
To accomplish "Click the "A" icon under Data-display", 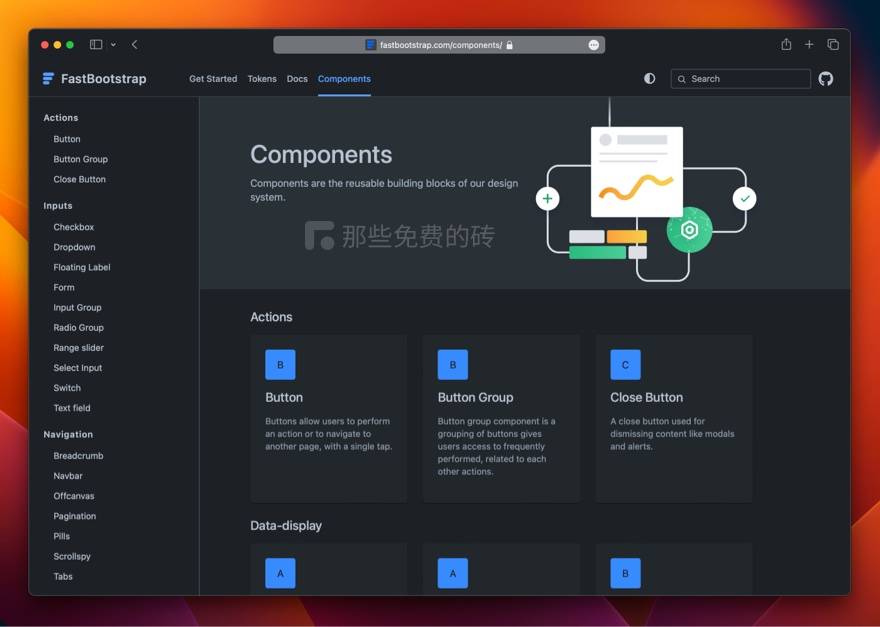I will 280,573.
